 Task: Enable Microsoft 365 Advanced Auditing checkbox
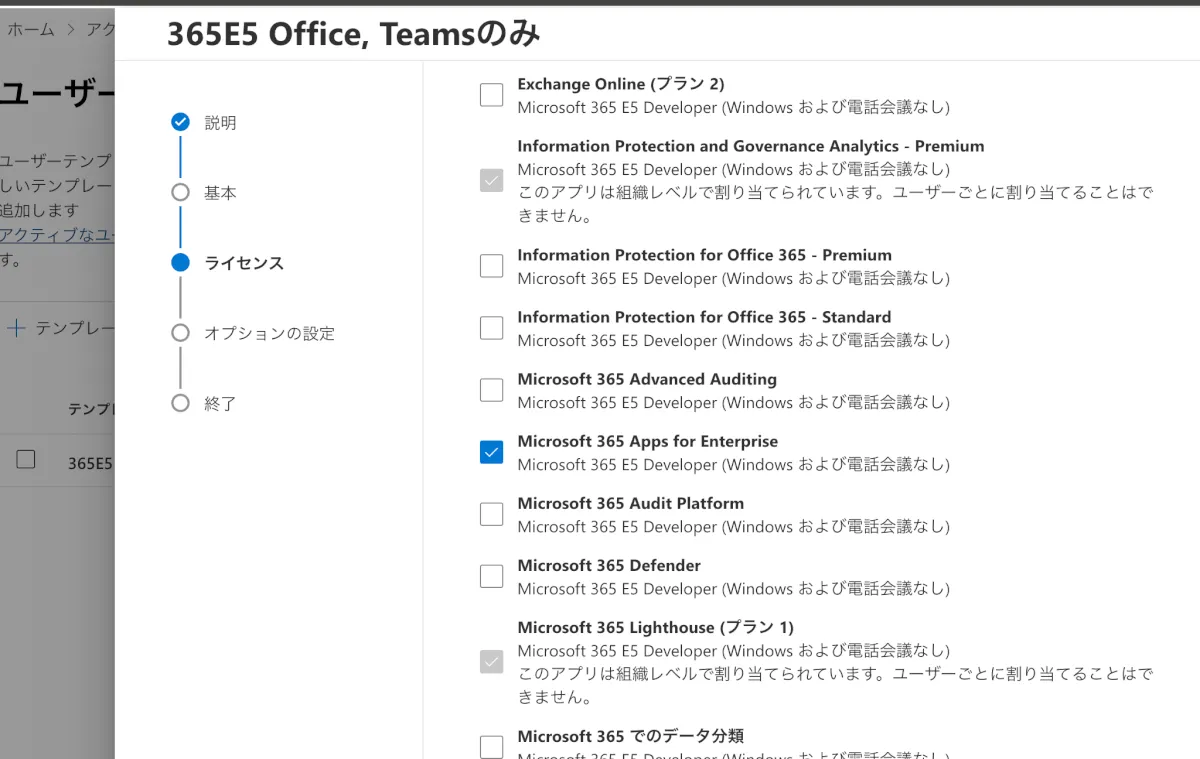point(491,390)
